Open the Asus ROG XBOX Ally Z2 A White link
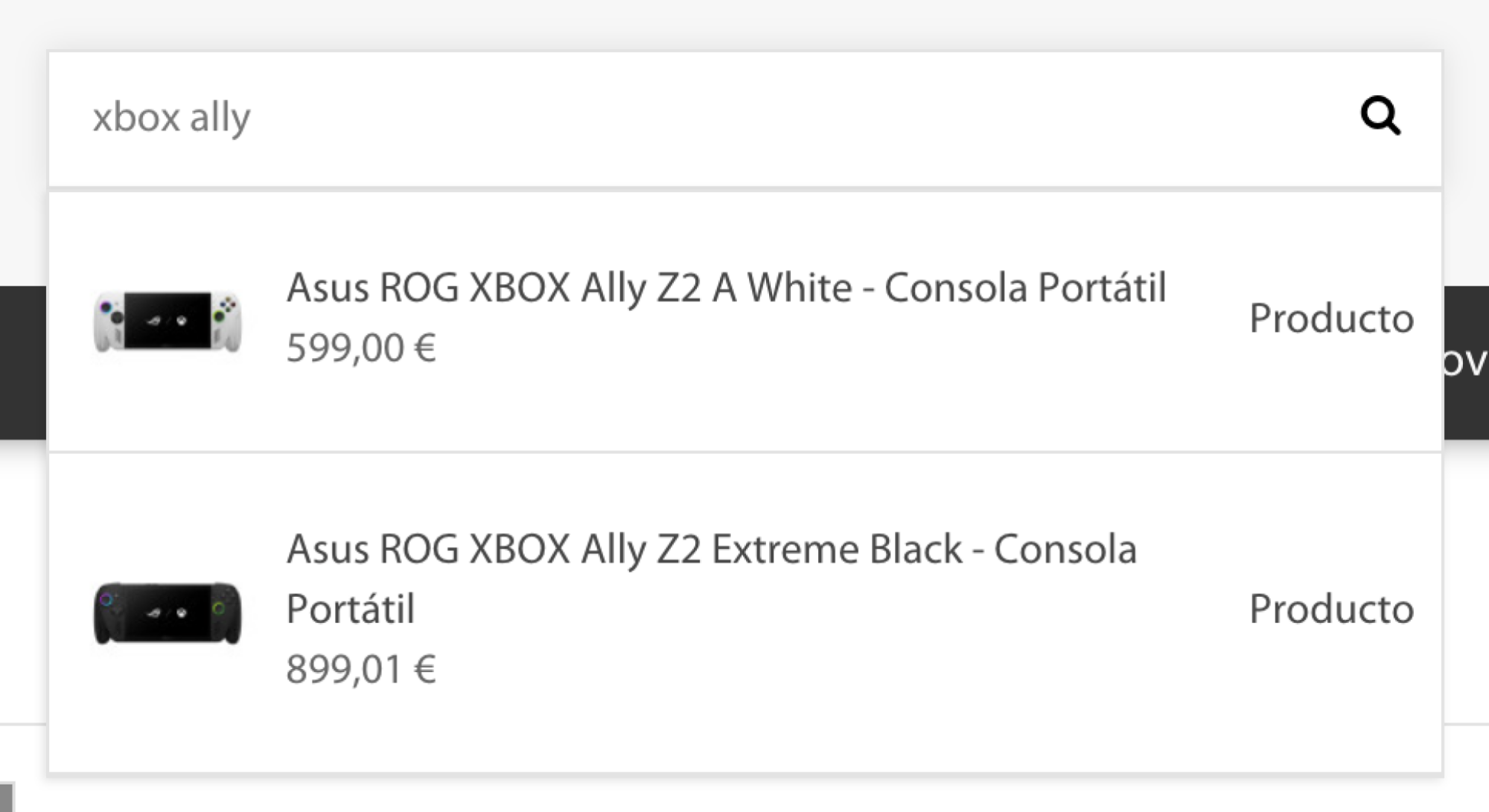This screenshot has width=1489, height=812. pos(726,288)
